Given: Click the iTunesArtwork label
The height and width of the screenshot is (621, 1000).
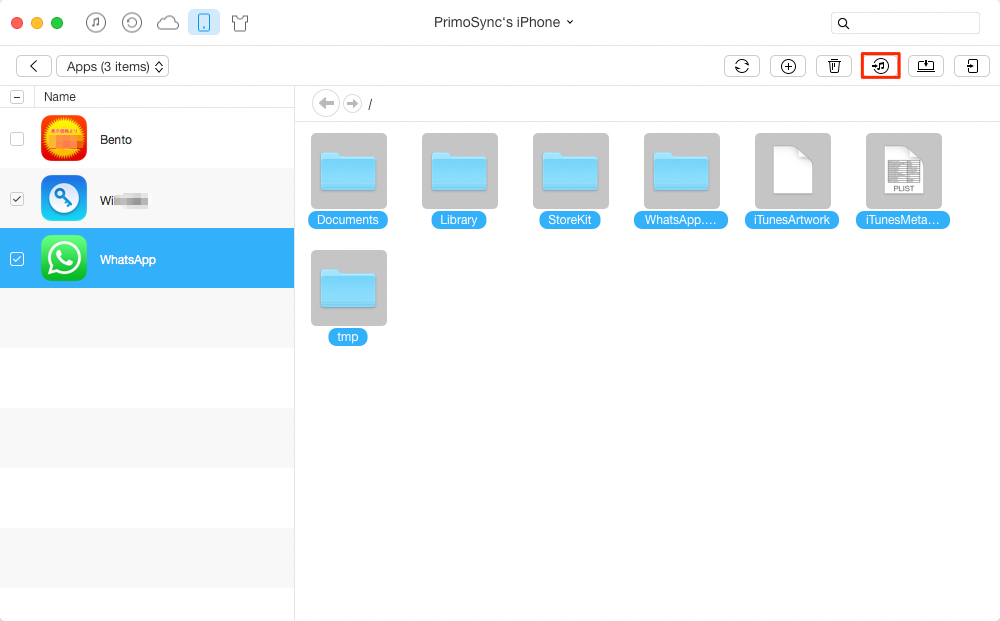Looking at the screenshot, I should tap(791, 220).
